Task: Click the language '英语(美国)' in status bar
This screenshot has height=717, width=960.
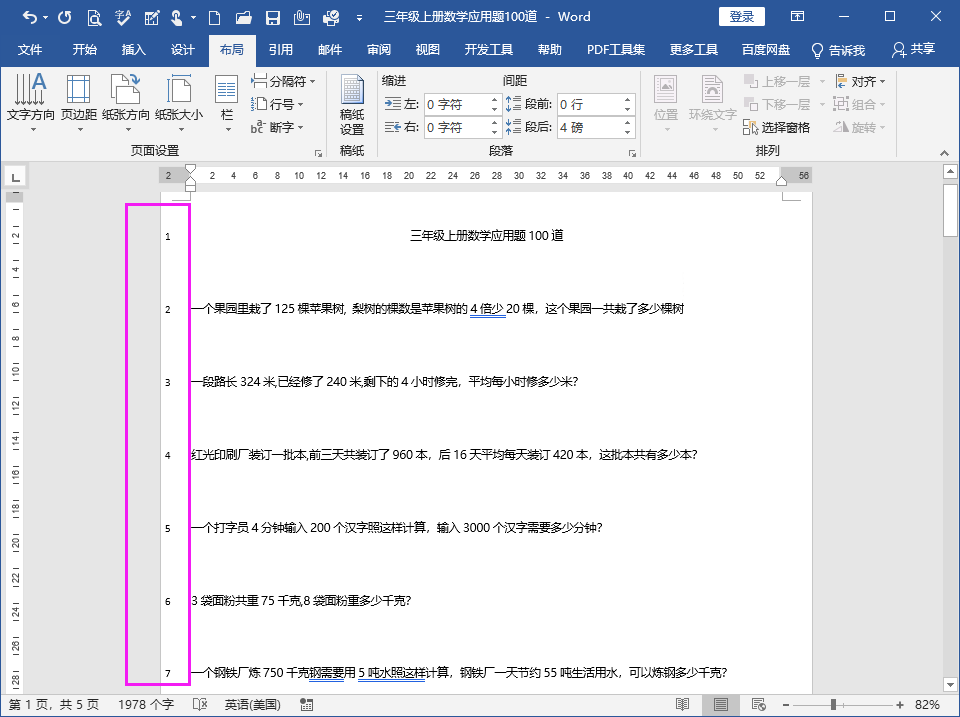Action: (252, 705)
